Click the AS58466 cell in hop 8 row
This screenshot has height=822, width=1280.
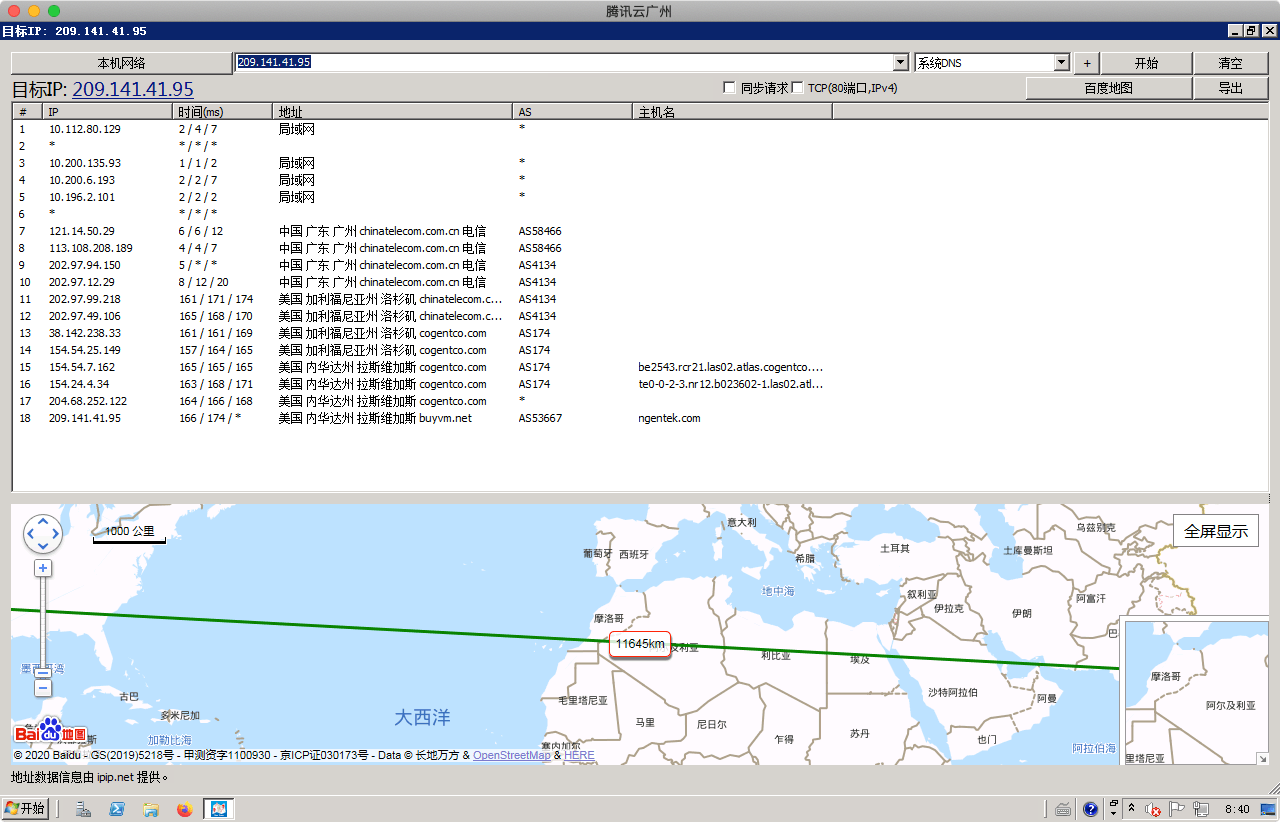540,248
